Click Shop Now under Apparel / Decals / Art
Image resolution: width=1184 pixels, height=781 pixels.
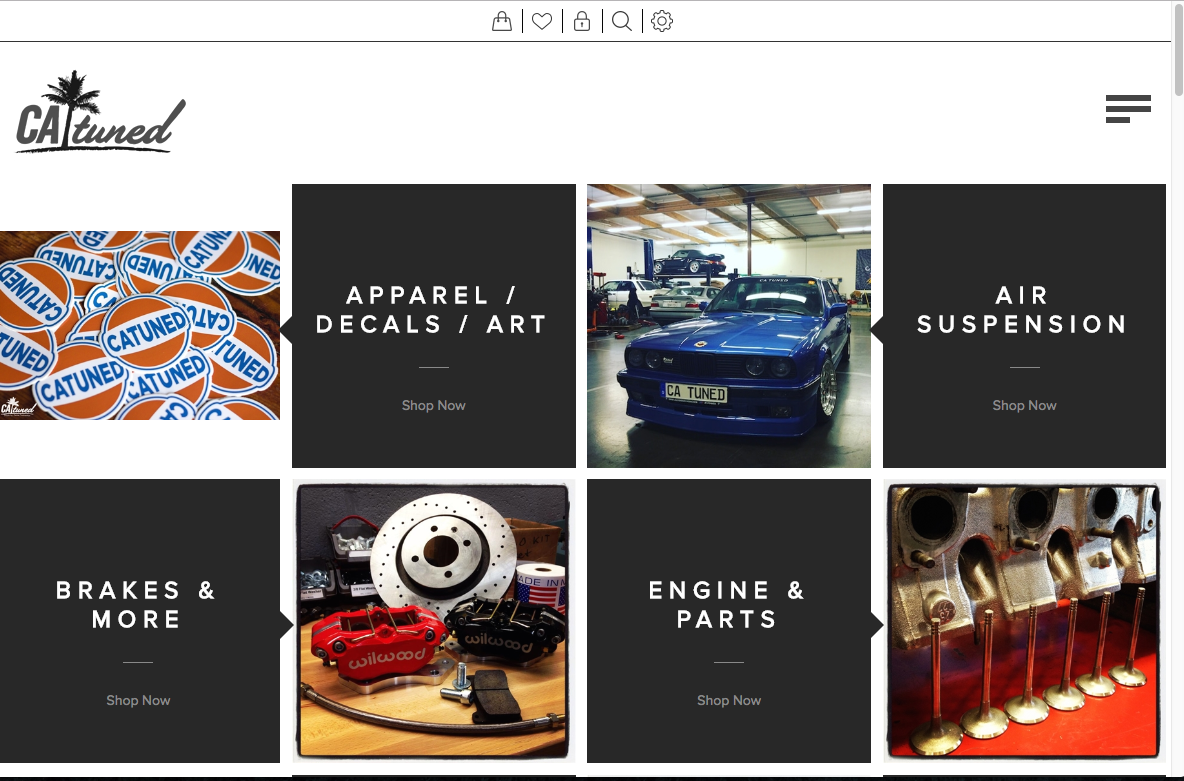tap(433, 406)
